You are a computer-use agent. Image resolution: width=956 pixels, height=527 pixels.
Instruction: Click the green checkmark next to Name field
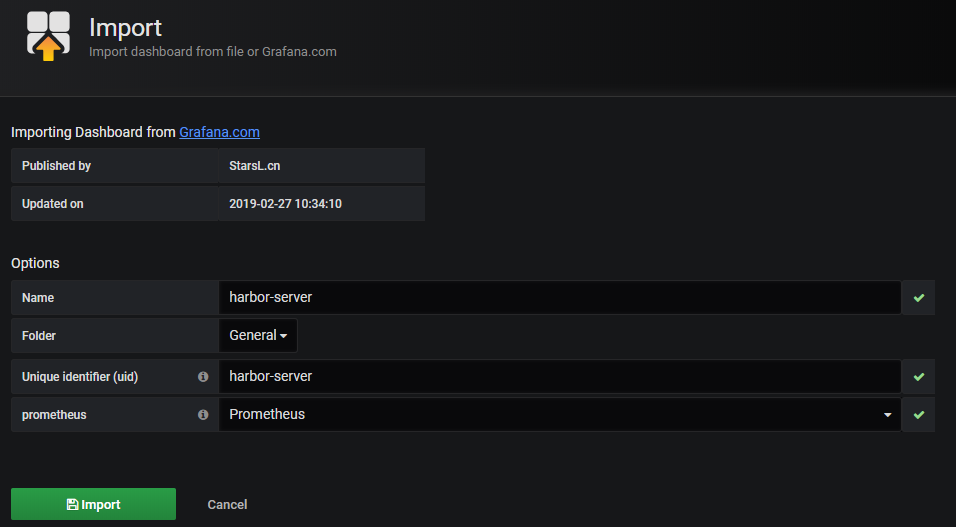[x=919, y=298]
